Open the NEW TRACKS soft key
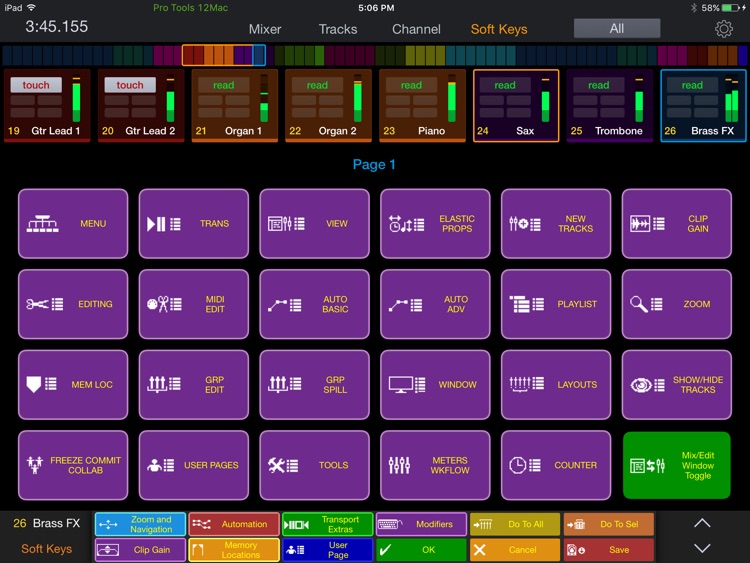Viewport: 750px width, 563px height. pyautogui.click(x=556, y=223)
